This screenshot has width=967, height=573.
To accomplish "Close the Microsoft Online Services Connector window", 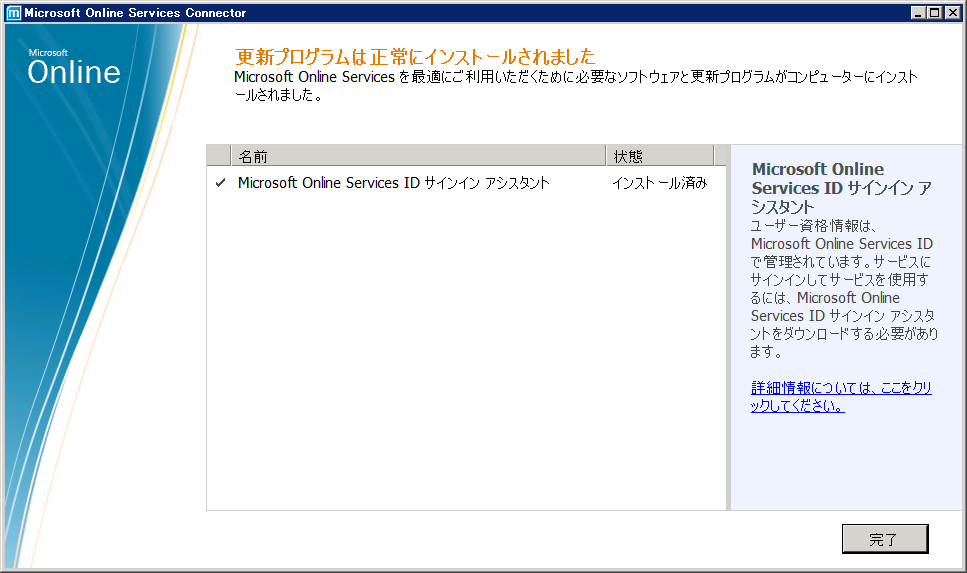I will click(x=952, y=12).
